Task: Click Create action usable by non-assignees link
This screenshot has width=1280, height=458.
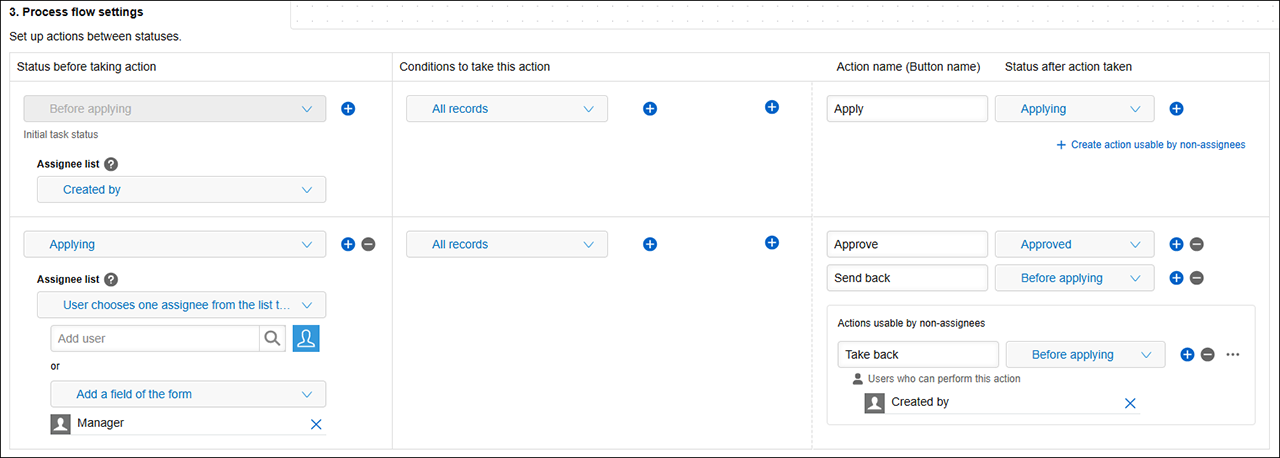Action: pyautogui.click(x=1150, y=145)
